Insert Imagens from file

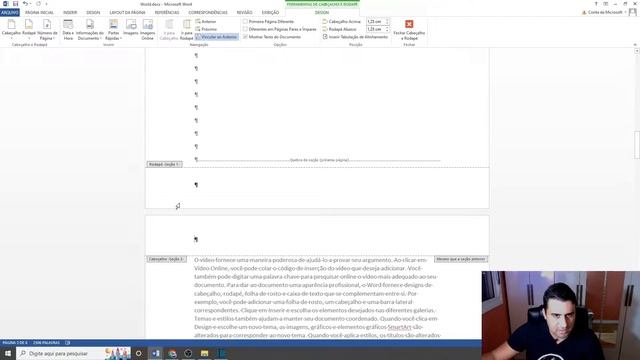(x=131, y=28)
